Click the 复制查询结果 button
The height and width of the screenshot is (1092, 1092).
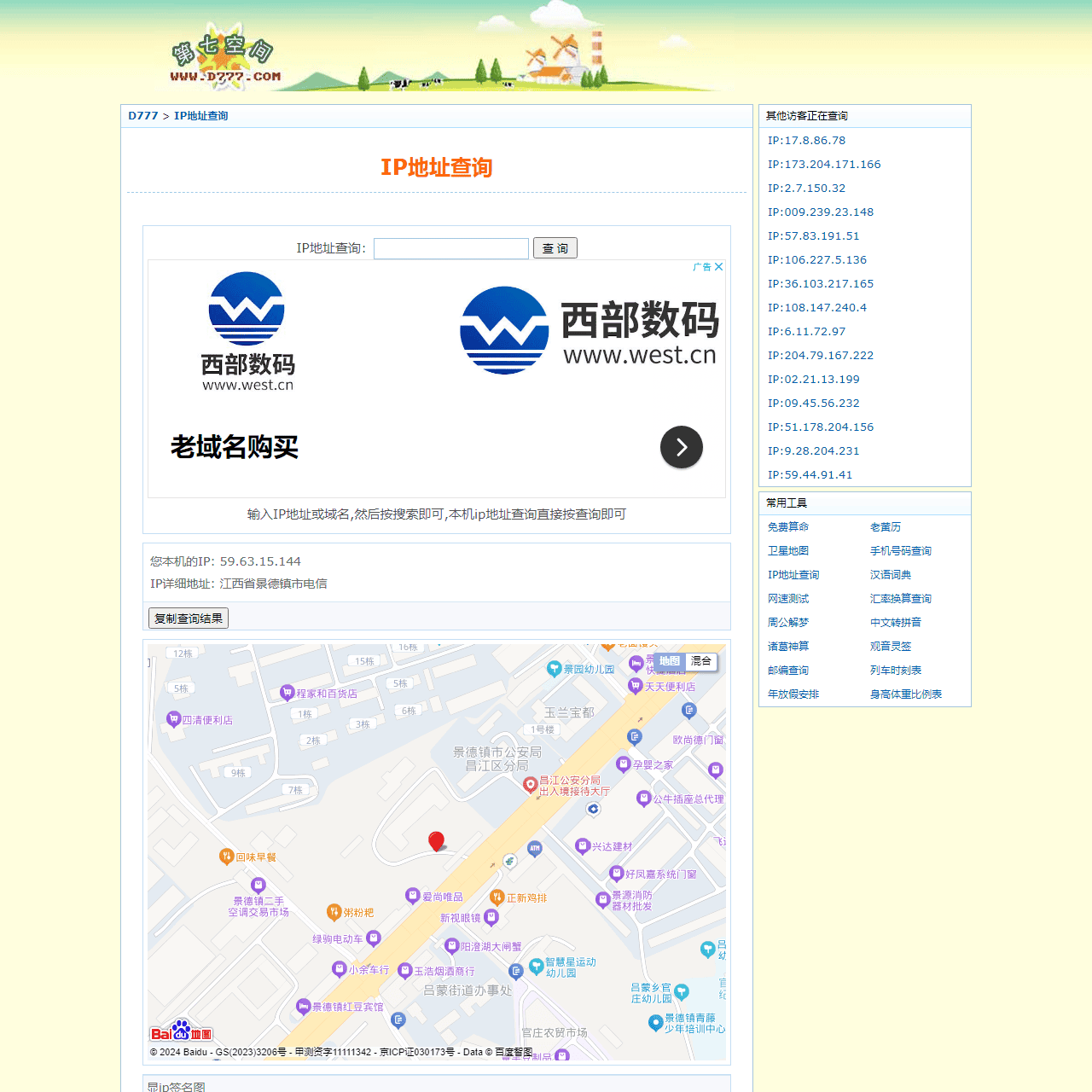click(189, 618)
